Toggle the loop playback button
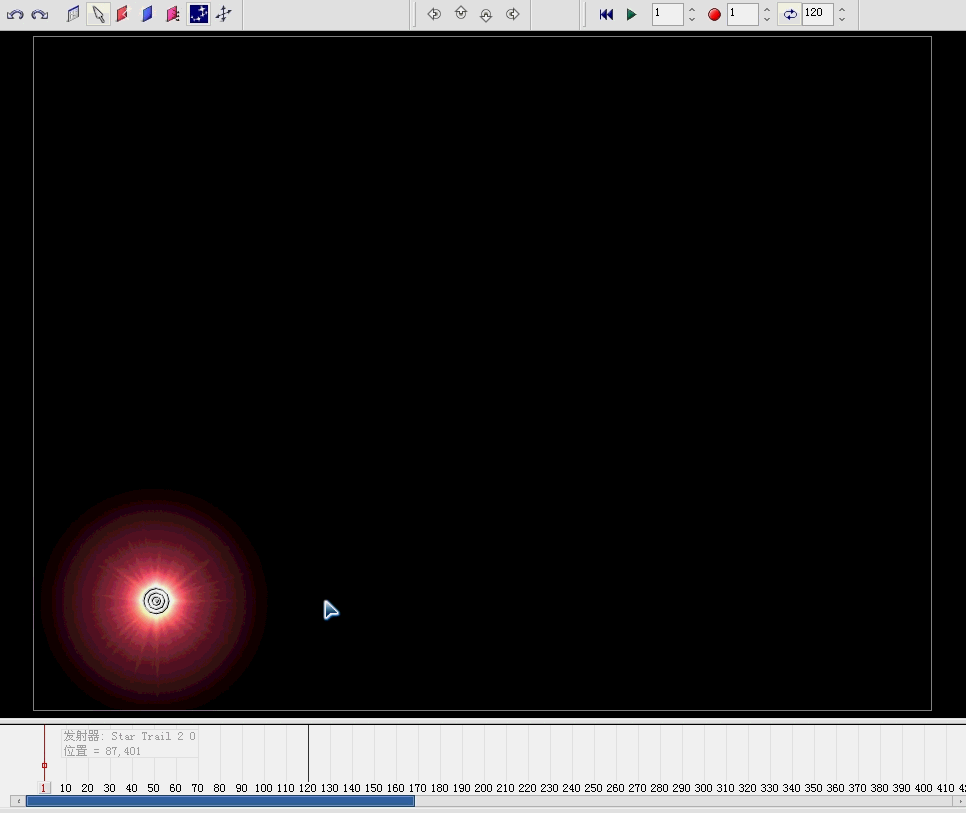 tap(790, 14)
